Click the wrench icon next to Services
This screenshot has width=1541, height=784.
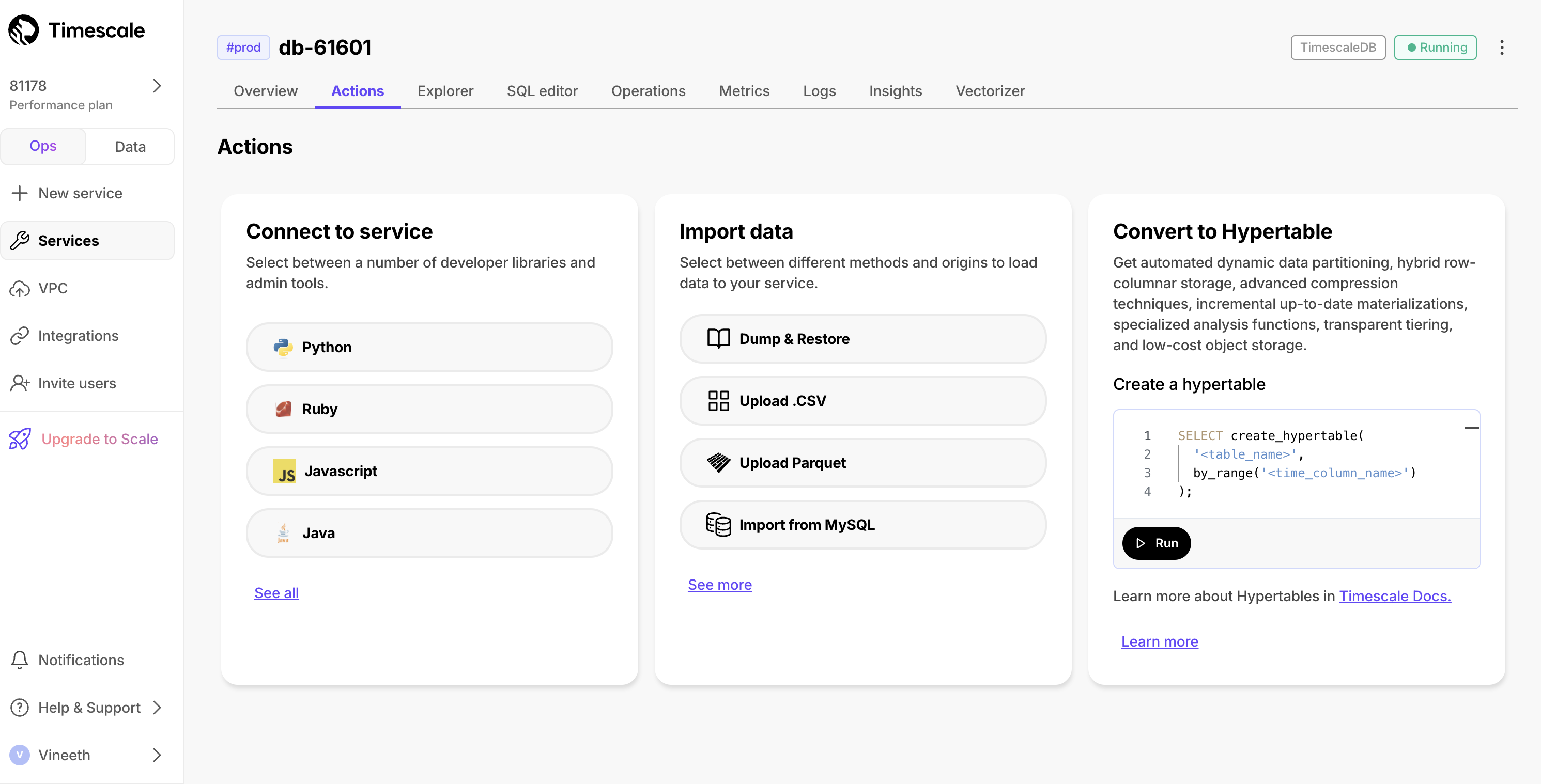coord(20,240)
